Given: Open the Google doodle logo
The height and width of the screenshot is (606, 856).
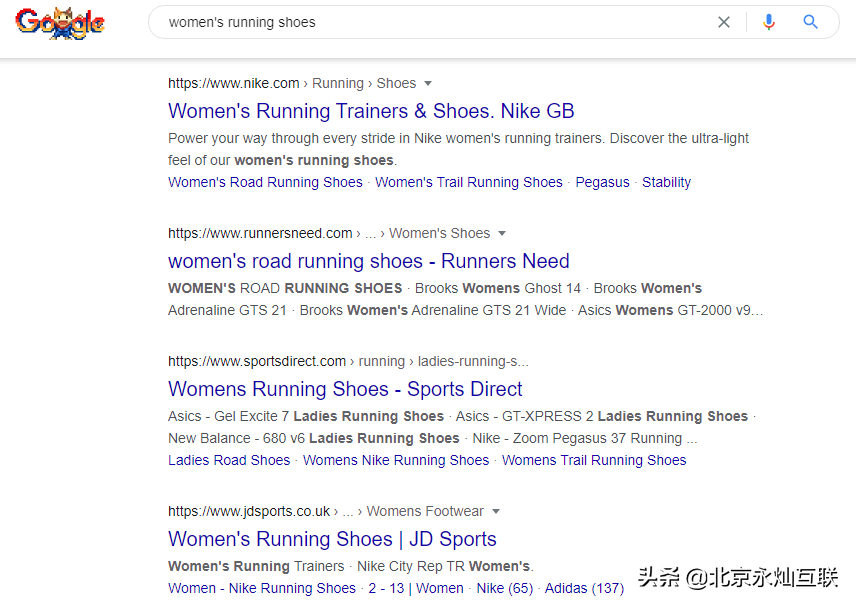Looking at the screenshot, I should (x=60, y=23).
